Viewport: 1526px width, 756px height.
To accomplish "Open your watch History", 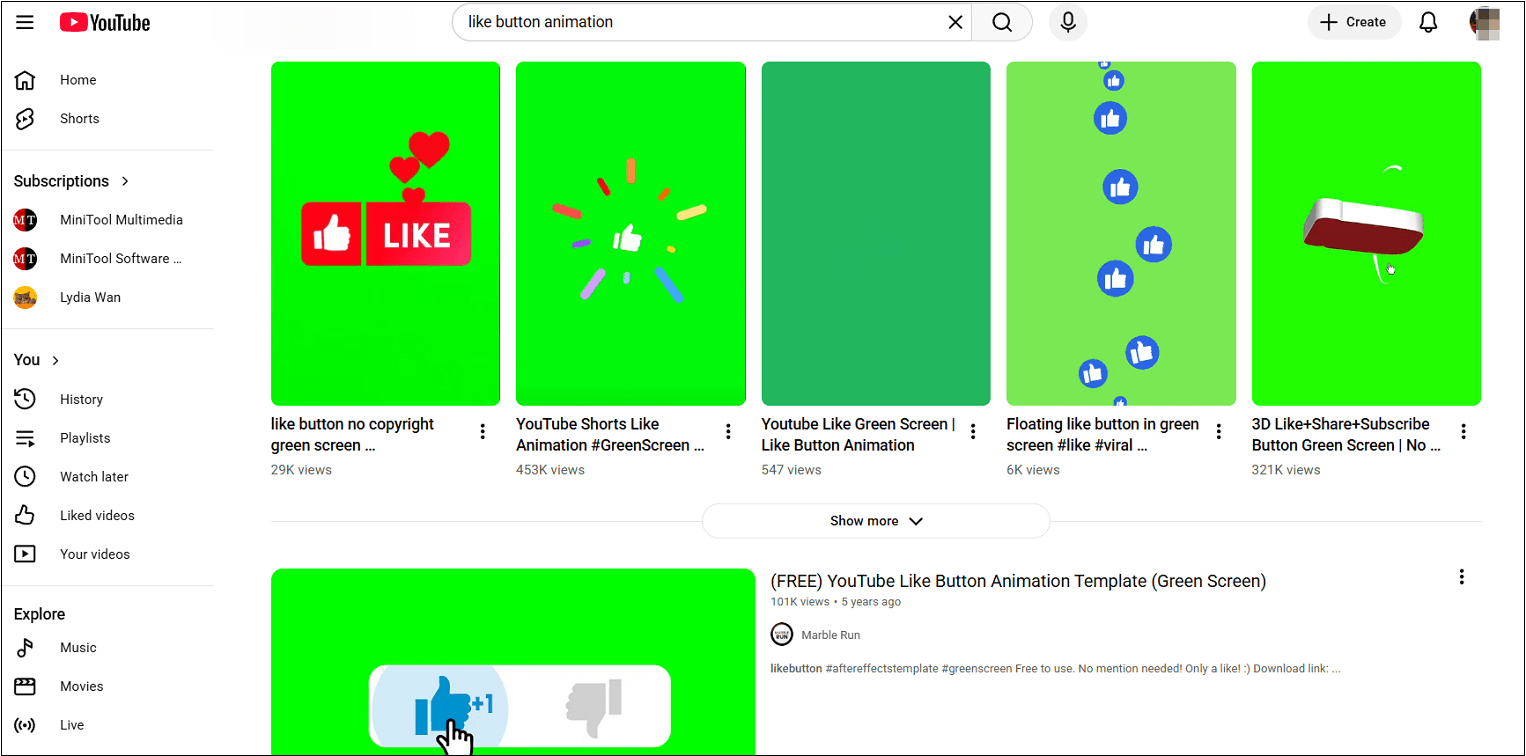I will [81, 399].
